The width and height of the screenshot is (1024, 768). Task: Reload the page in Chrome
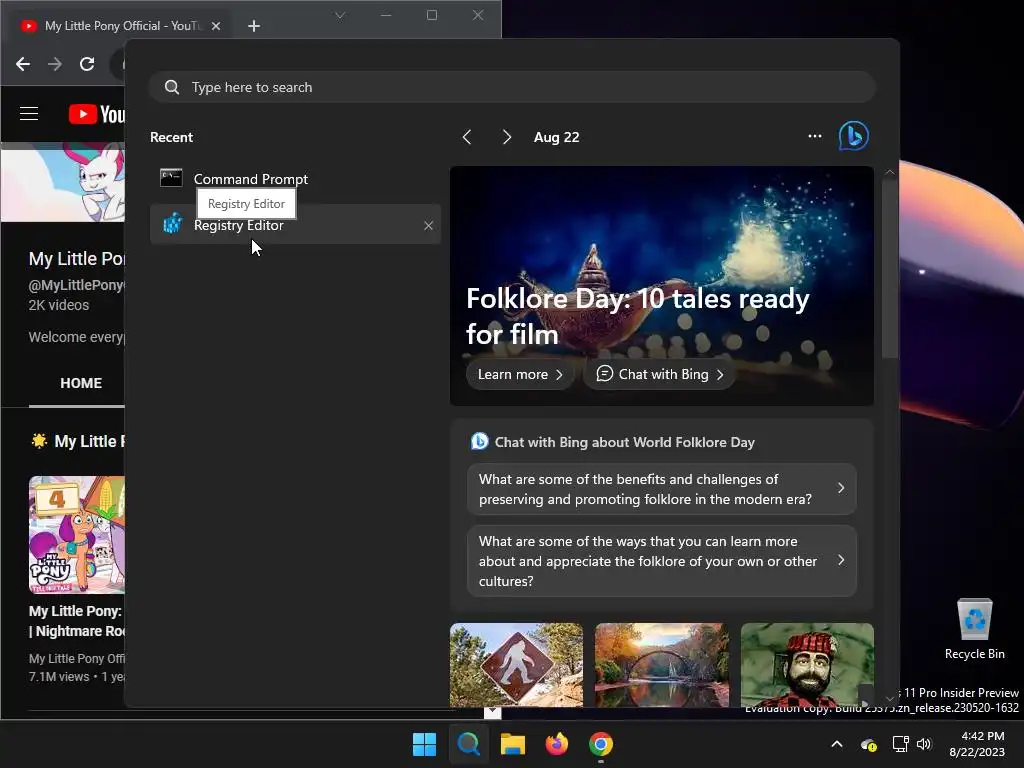87,64
